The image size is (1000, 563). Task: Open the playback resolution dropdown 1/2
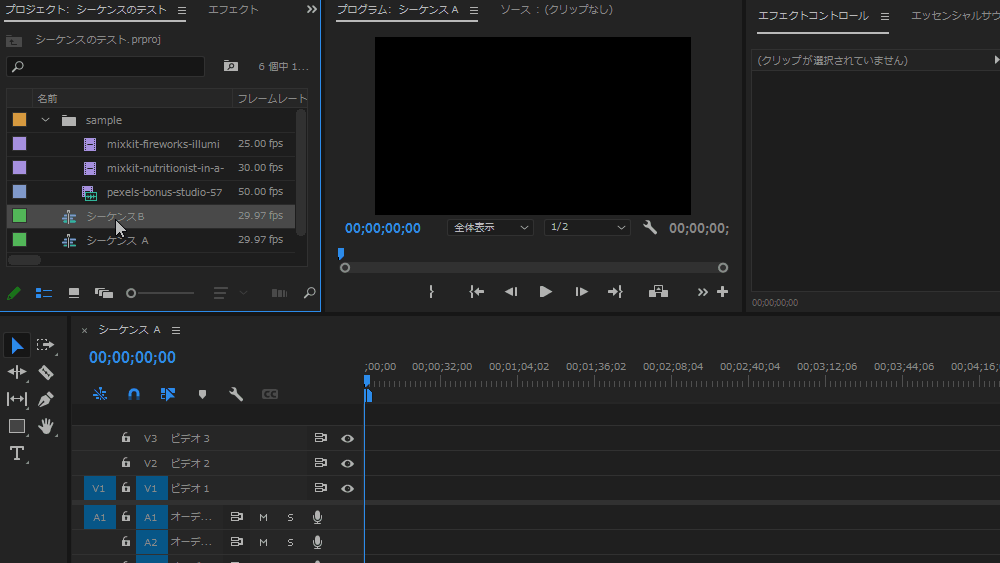[x=587, y=227]
